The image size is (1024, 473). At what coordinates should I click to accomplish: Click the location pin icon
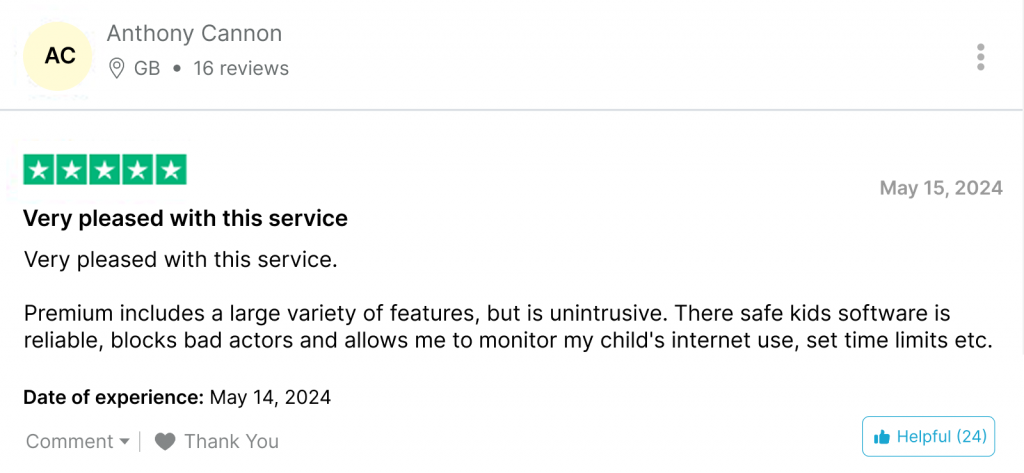pyautogui.click(x=116, y=68)
